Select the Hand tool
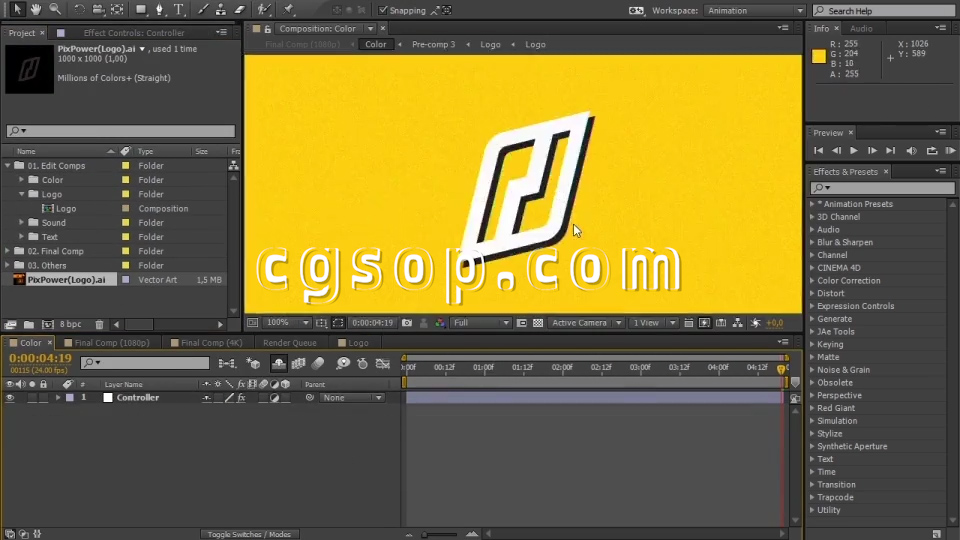960x540 pixels. [36, 9]
